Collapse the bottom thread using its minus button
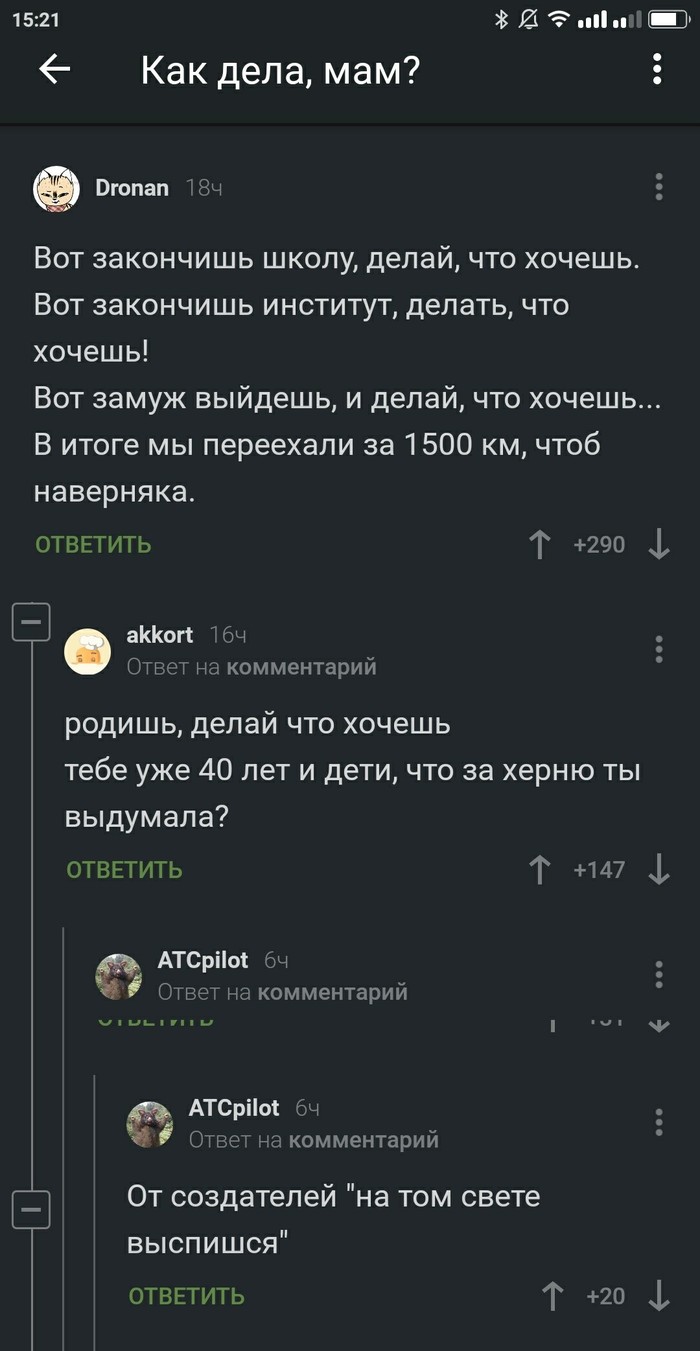This screenshot has width=700, height=1351. (31, 1209)
